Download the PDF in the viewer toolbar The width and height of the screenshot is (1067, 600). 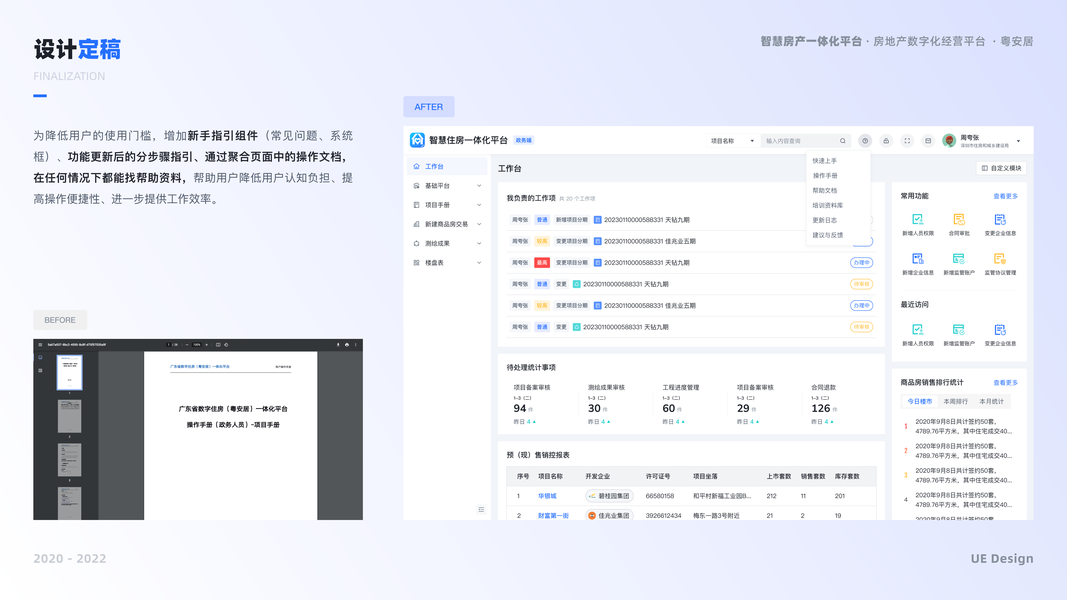(338, 345)
